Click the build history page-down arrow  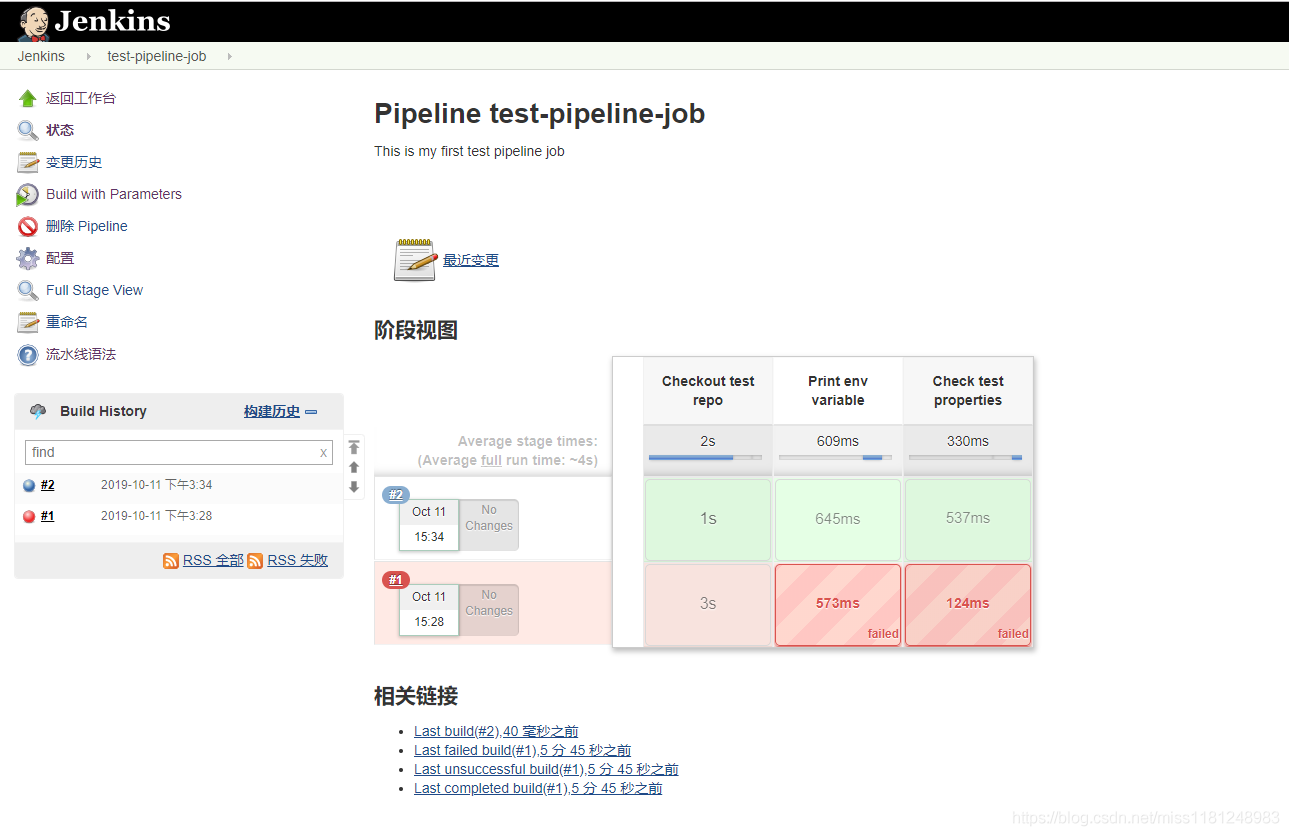pyautogui.click(x=354, y=487)
